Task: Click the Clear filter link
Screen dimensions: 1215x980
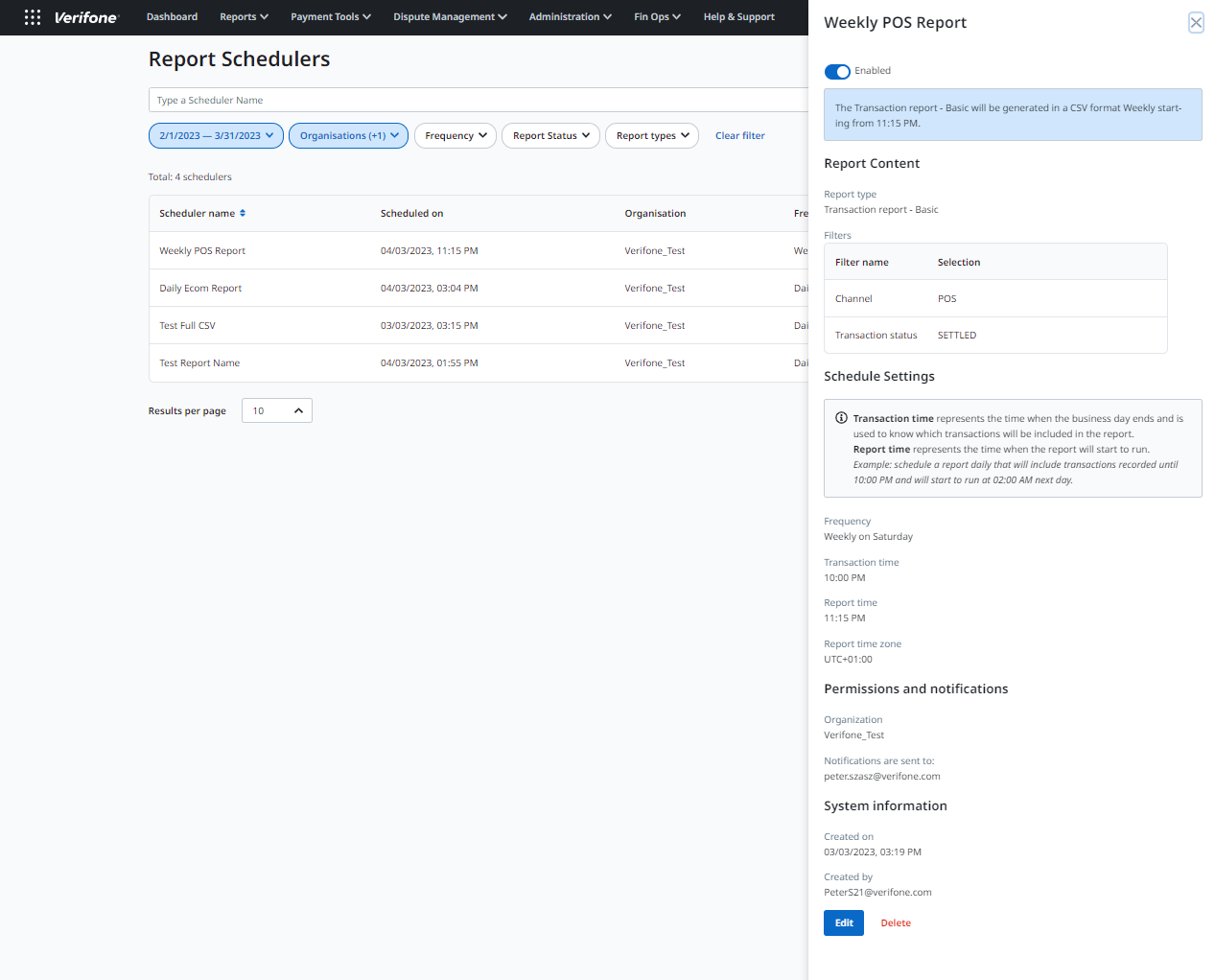Action: click(739, 135)
